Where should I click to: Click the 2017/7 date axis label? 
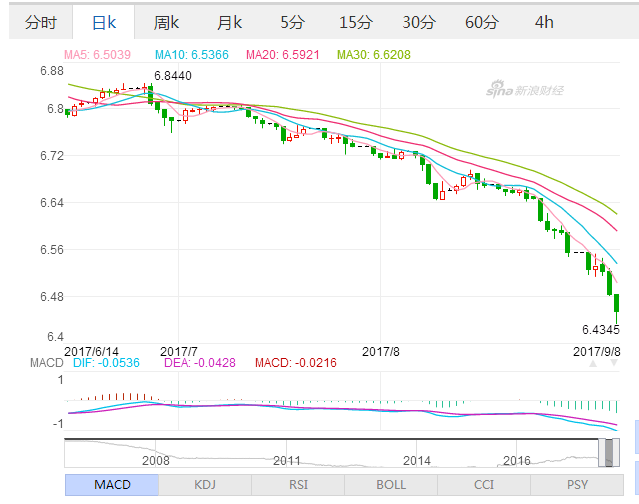click(x=178, y=351)
